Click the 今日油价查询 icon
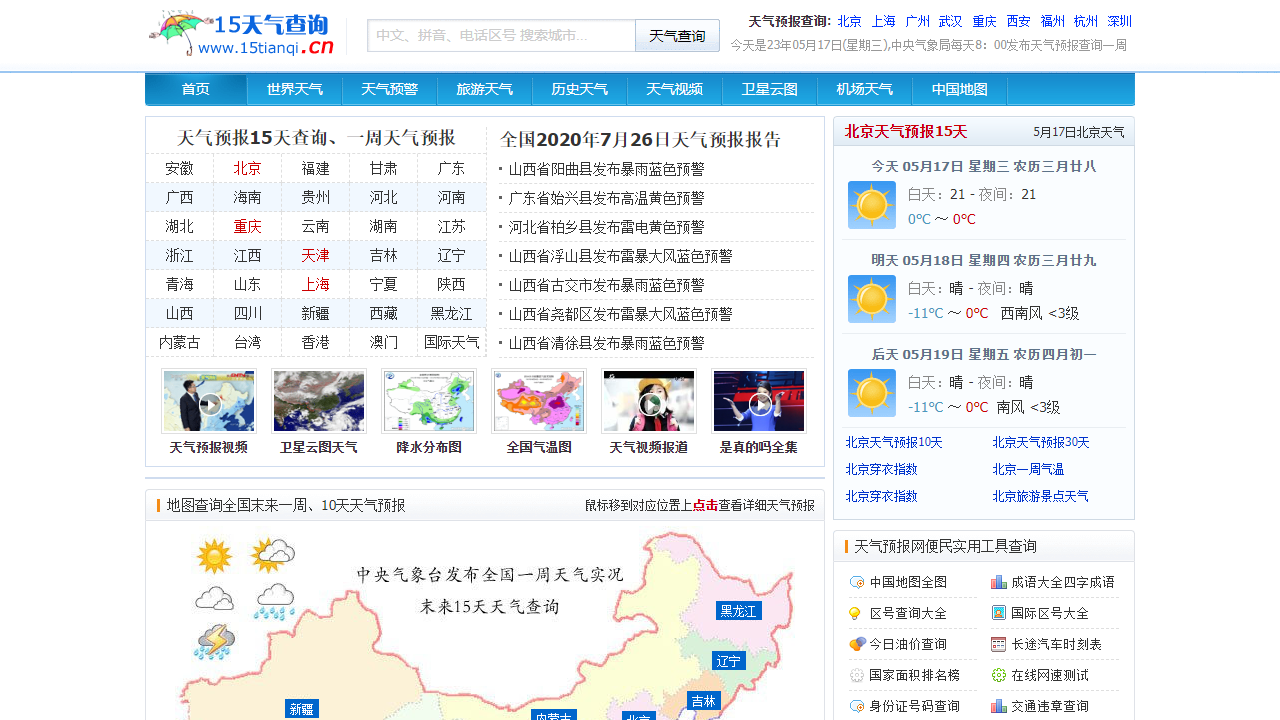The height and width of the screenshot is (720, 1280). pos(857,644)
